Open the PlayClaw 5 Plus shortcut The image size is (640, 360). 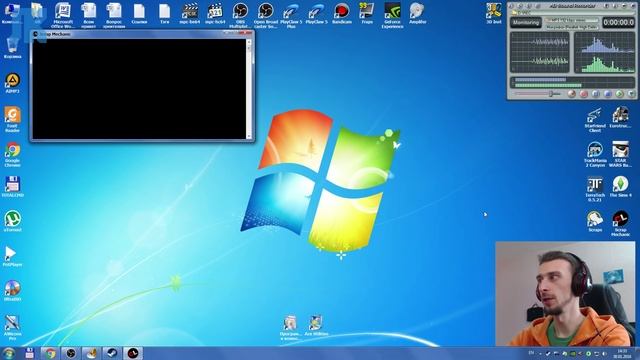[291, 16]
